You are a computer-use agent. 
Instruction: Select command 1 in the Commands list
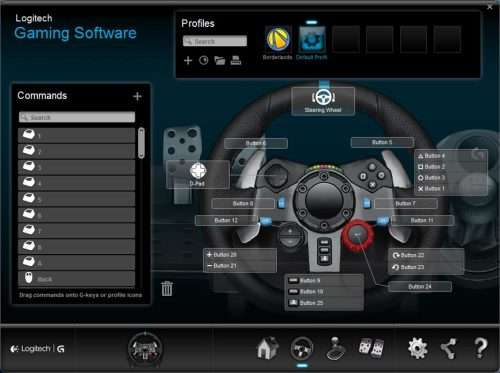coord(77,135)
